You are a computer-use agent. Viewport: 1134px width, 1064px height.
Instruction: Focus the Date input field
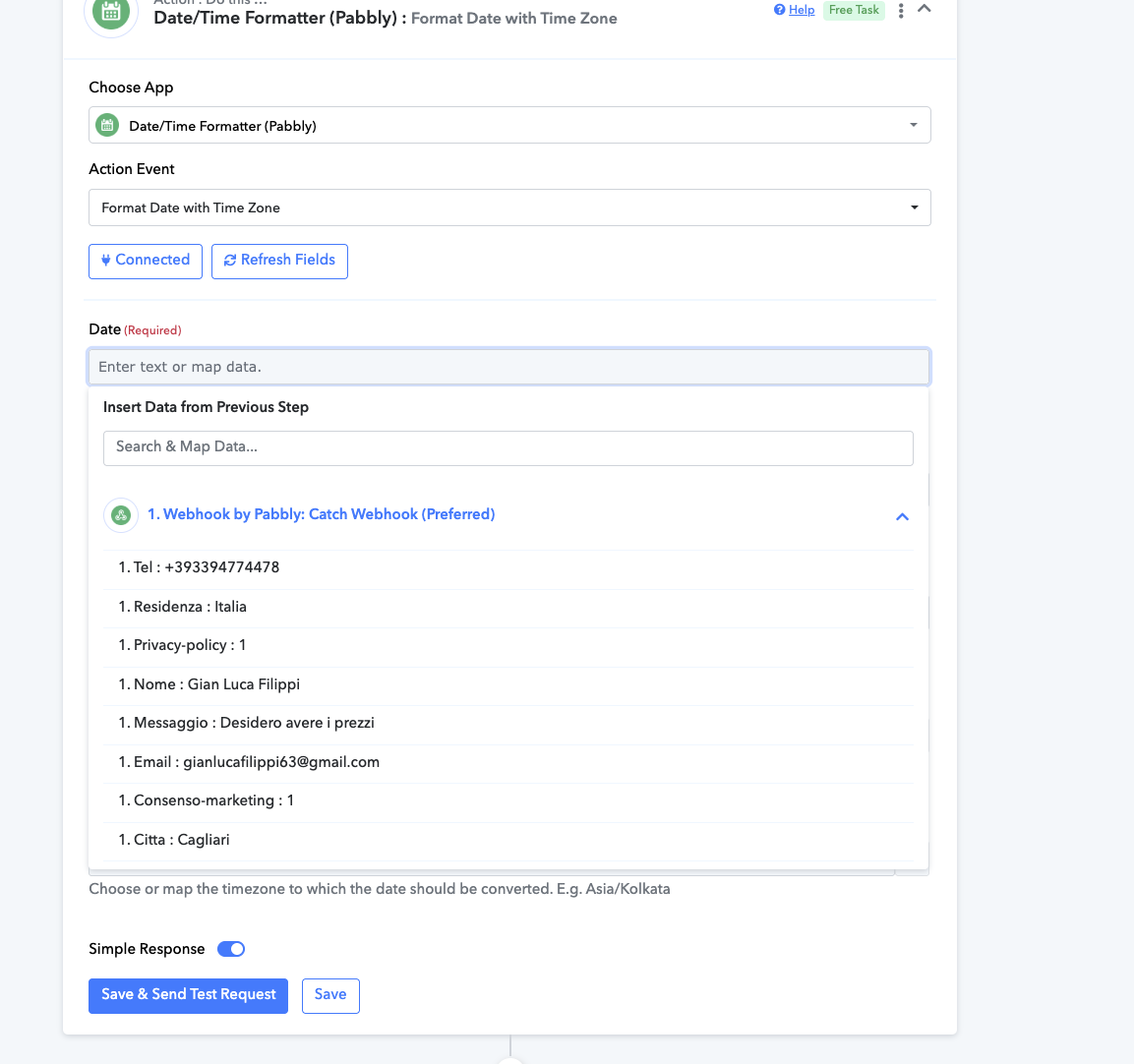click(508, 367)
